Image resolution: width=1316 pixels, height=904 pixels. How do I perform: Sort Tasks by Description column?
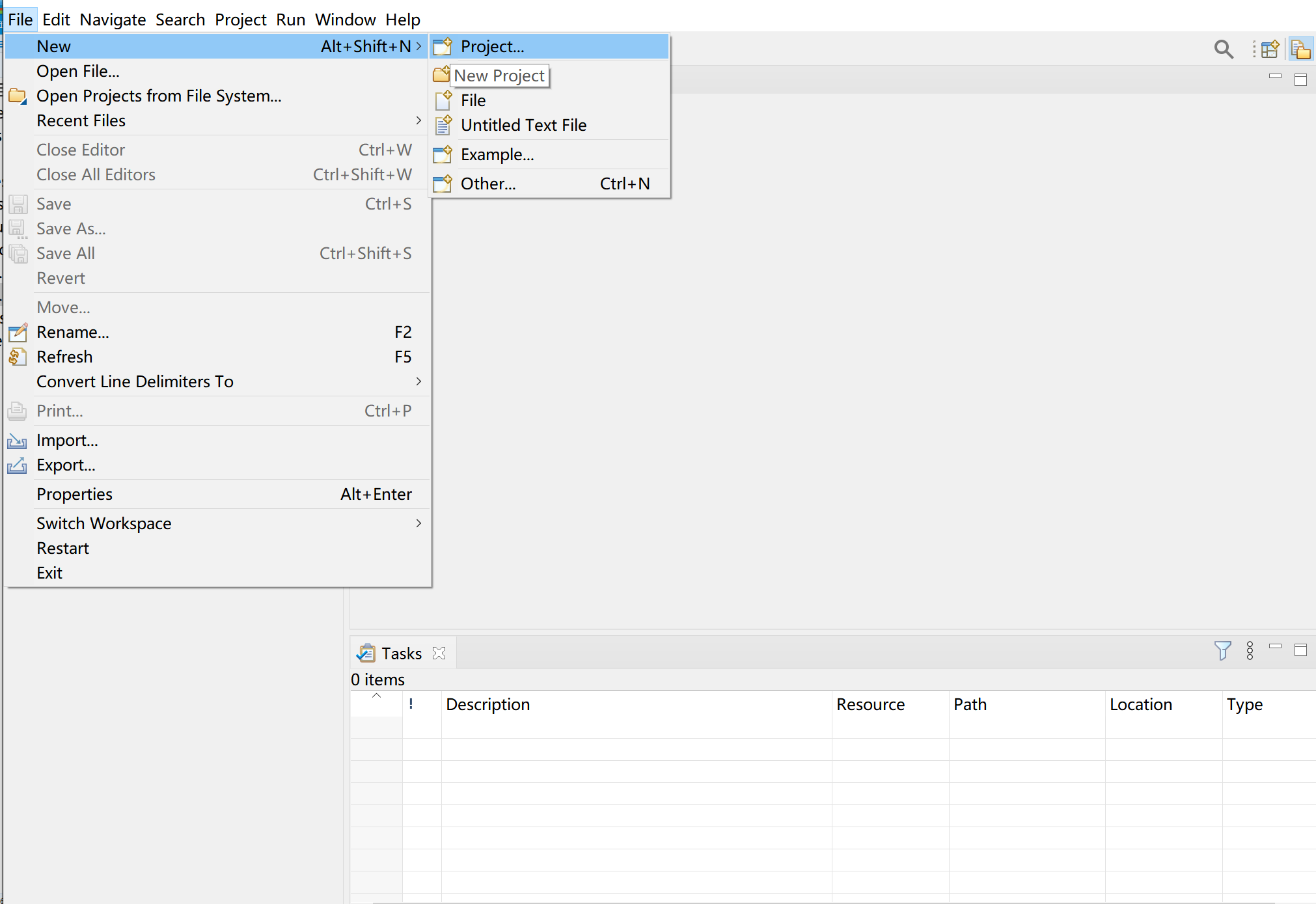point(637,704)
